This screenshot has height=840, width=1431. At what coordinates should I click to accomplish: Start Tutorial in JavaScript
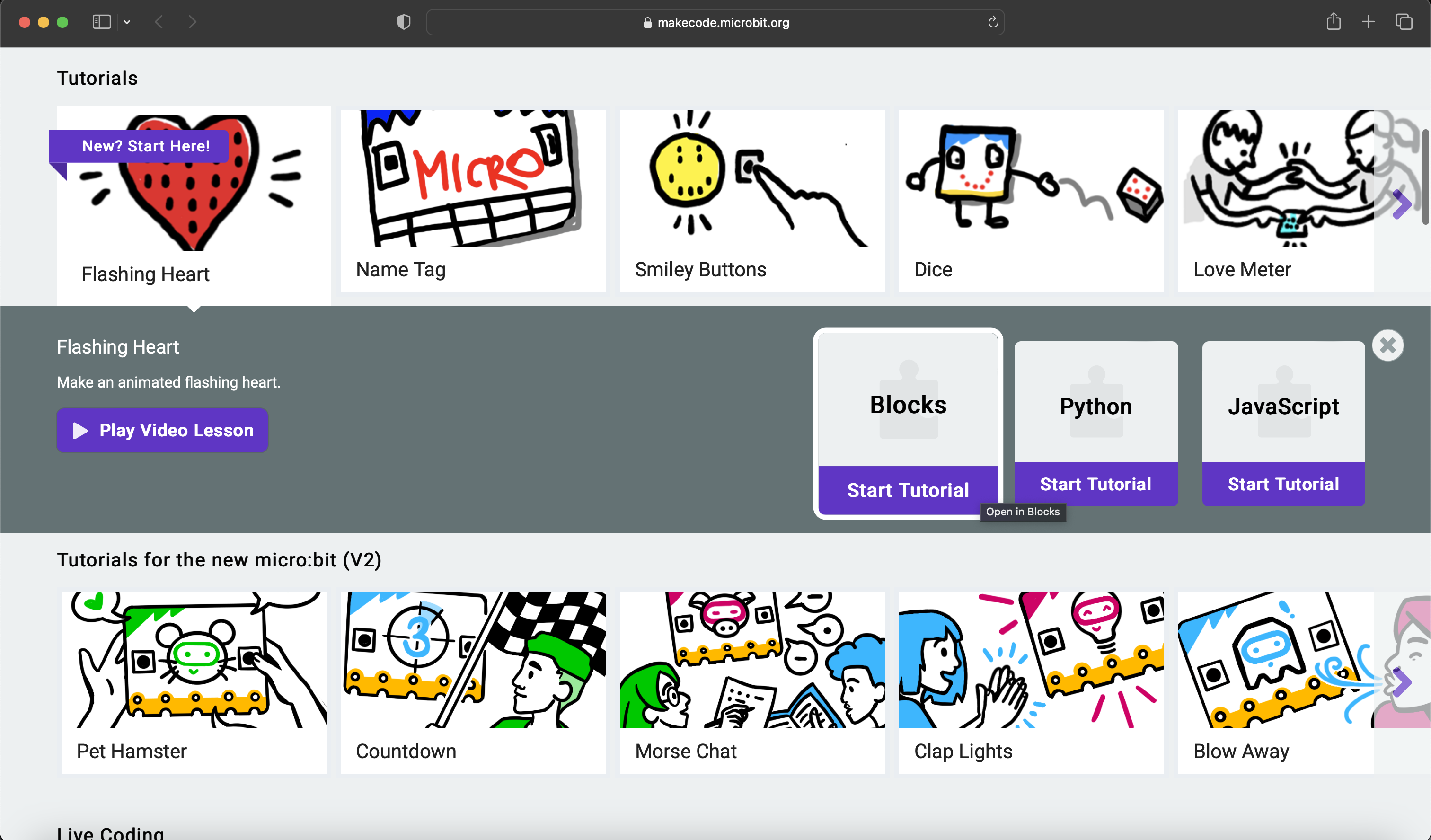[1283, 484]
